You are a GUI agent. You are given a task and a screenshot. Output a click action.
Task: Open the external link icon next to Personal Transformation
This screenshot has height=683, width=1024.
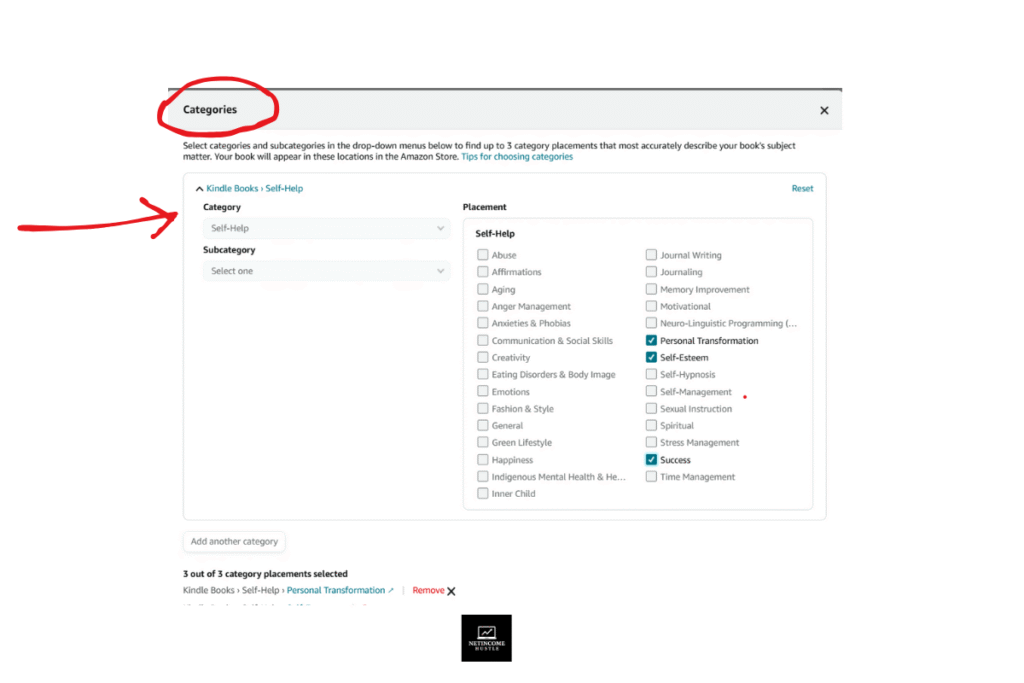click(391, 590)
